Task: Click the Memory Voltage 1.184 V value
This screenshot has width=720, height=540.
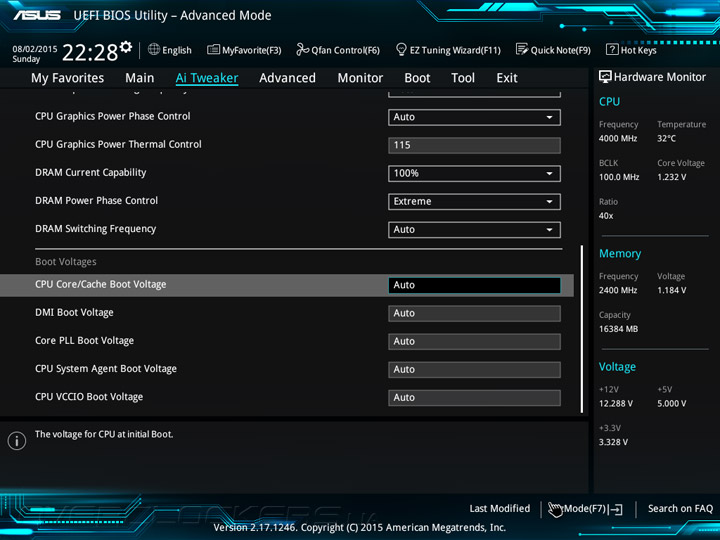Action: [672, 290]
